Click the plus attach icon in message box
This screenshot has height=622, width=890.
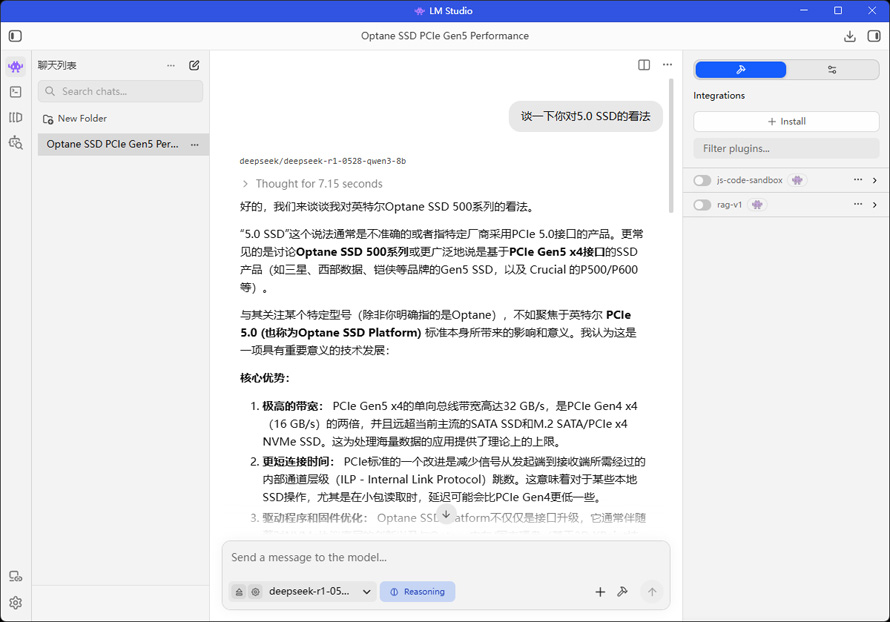(600, 592)
